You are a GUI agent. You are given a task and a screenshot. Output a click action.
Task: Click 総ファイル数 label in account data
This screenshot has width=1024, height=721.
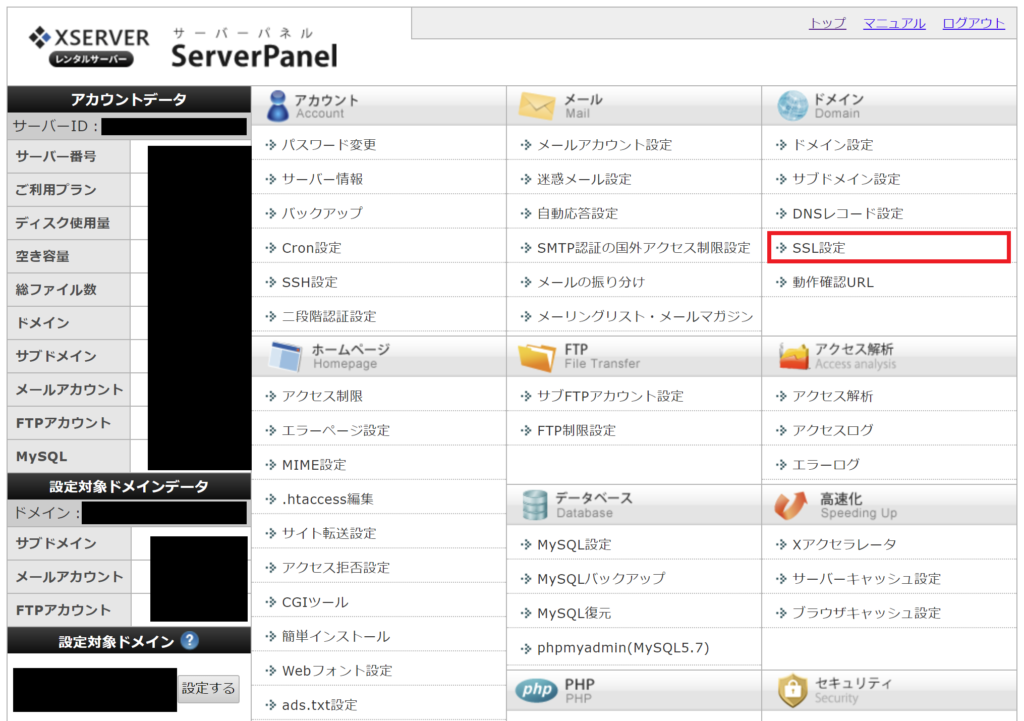pos(56,290)
